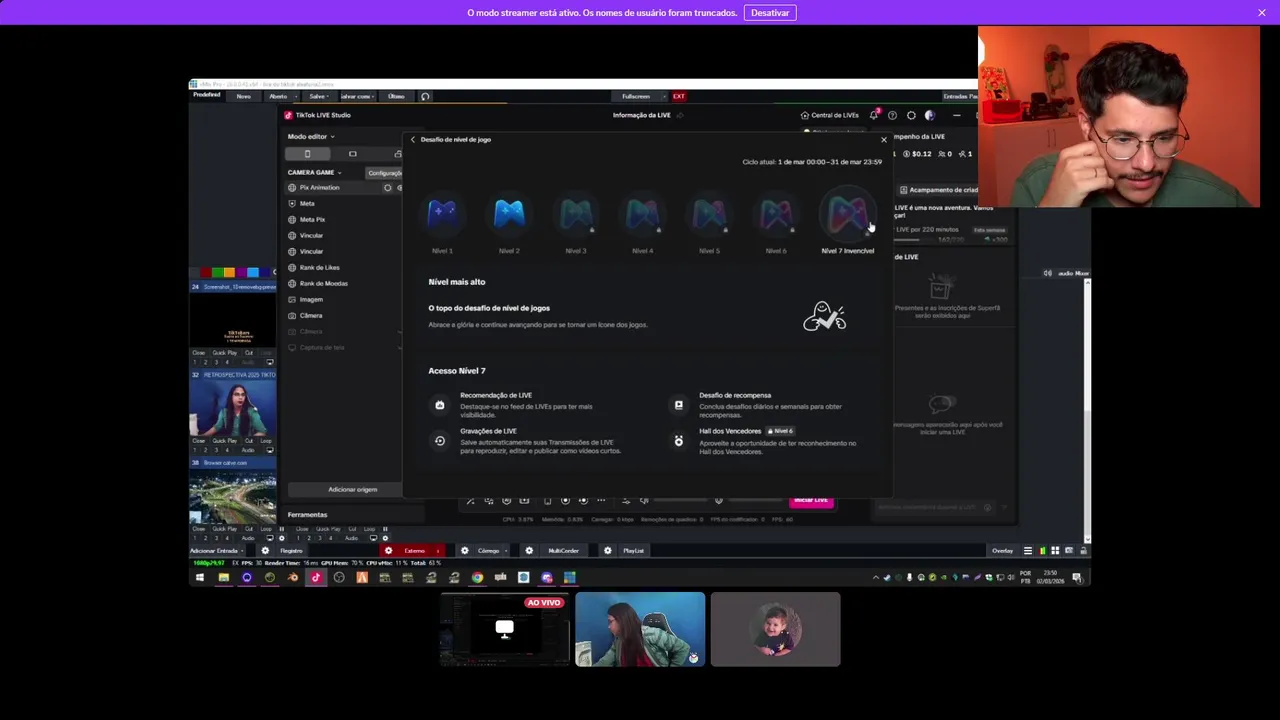Click the red color swatch in vMix
The width and height of the screenshot is (1280, 720).
coord(205,272)
